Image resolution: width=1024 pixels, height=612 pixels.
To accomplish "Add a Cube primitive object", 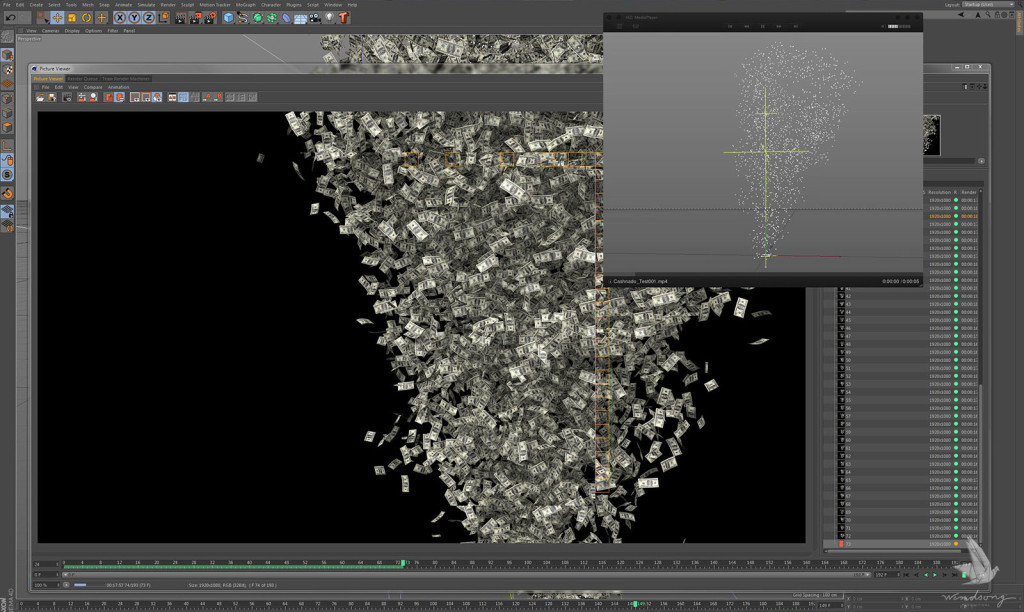I will pyautogui.click(x=228, y=18).
